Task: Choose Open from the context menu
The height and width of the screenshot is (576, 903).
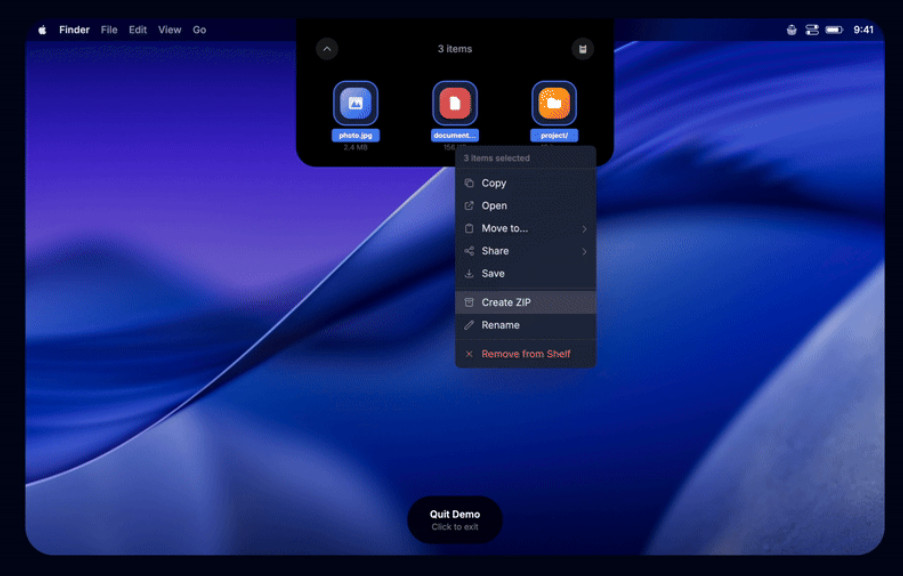Action: [525, 206]
